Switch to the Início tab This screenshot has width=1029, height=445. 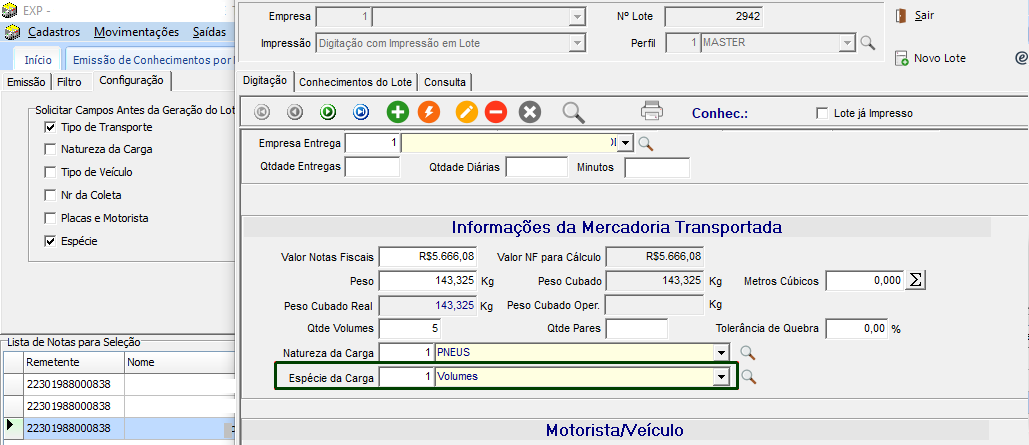38,60
